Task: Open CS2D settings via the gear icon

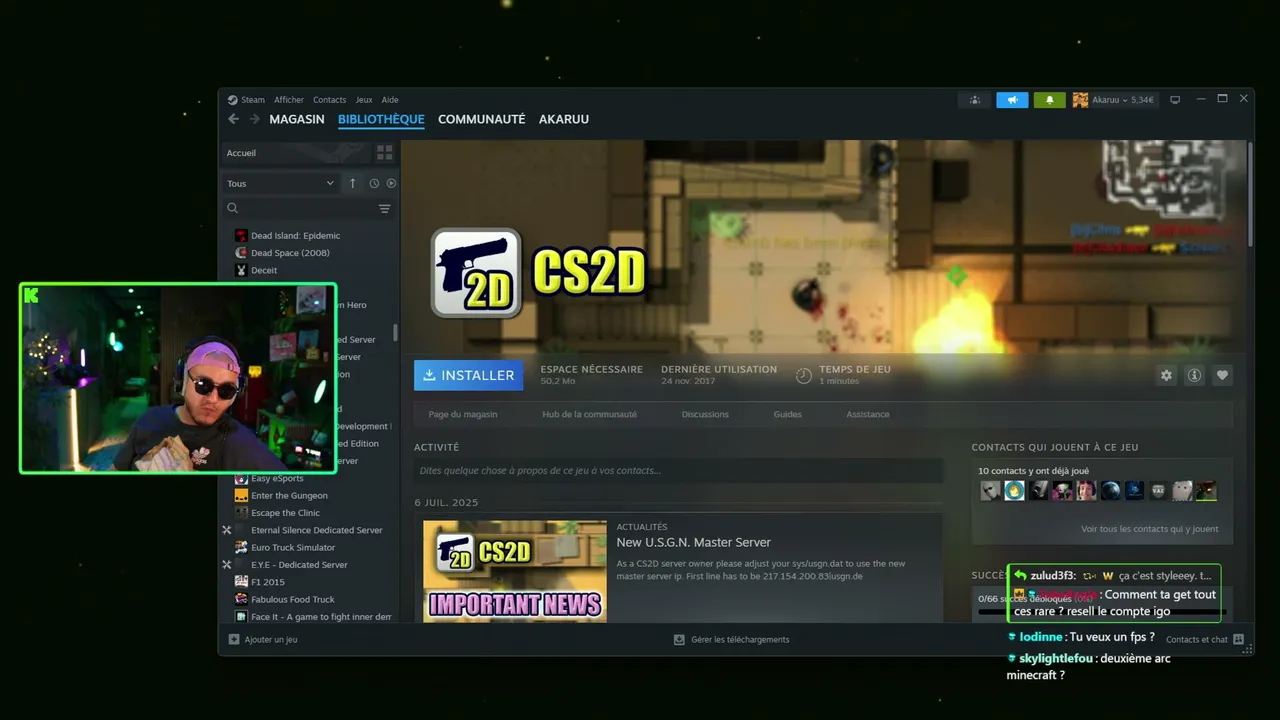Action: tap(1166, 375)
